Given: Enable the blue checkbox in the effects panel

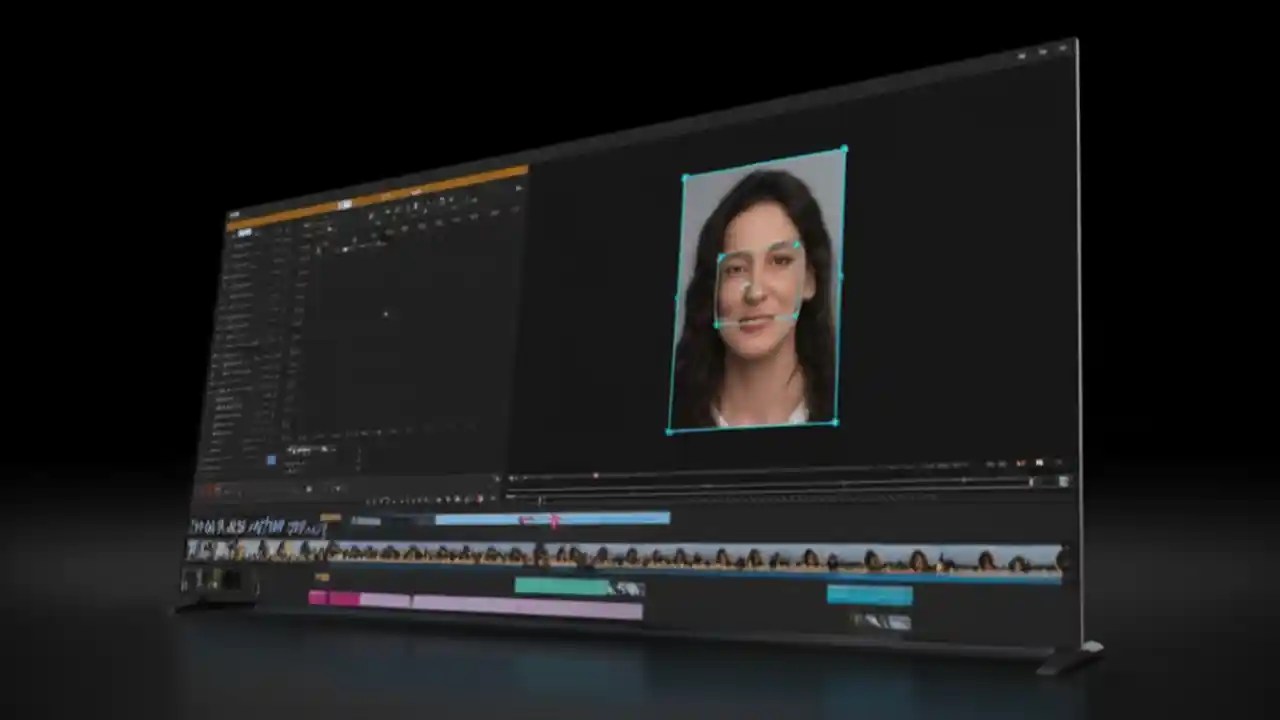Looking at the screenshot, I should (x=271, y=460).
